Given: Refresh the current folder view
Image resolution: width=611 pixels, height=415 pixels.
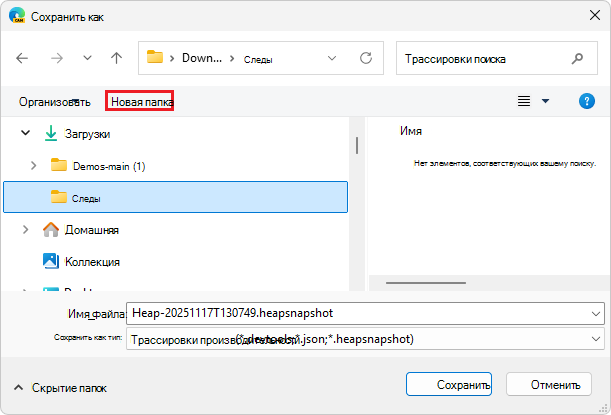Looking at the screenshot, I should 366,58.
